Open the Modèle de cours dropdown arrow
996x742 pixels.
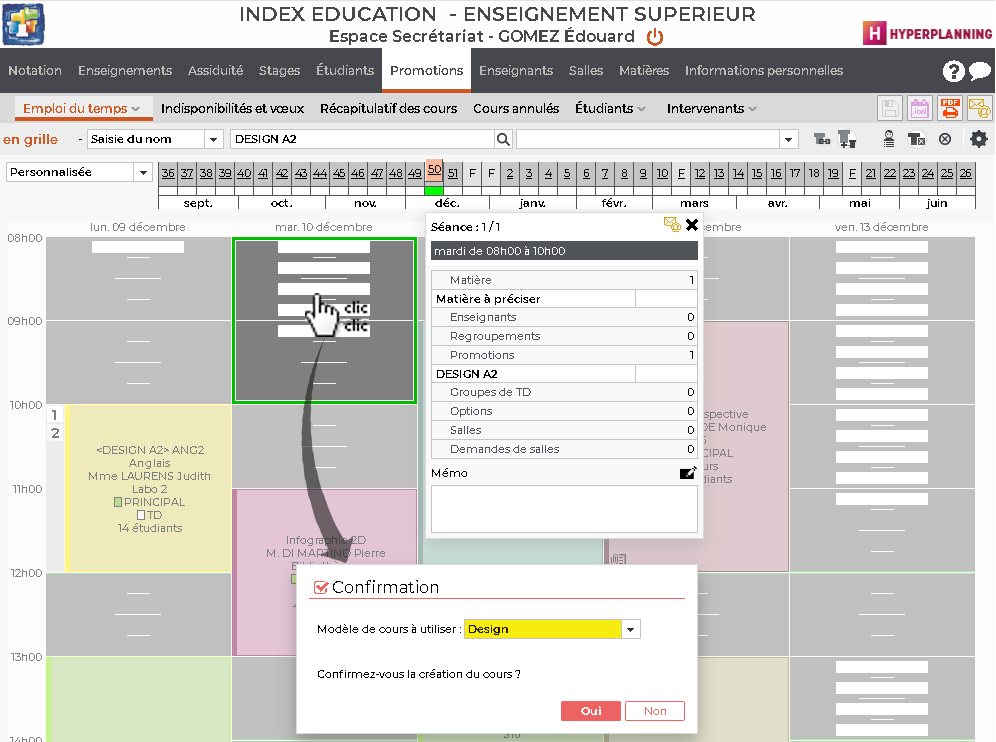(631, 629)
